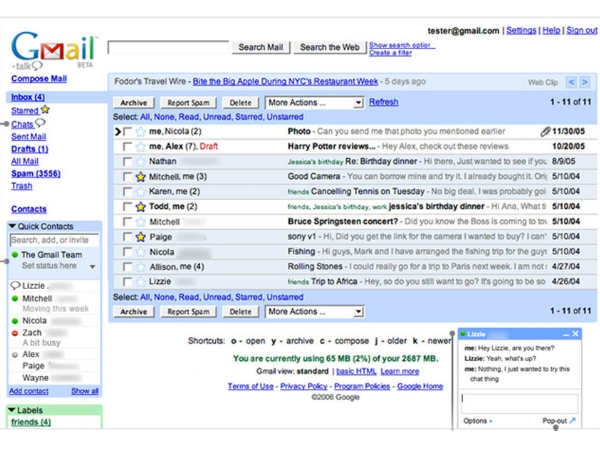Collapse the Labels section
600x450 pixels.
[x=12, y=410]
